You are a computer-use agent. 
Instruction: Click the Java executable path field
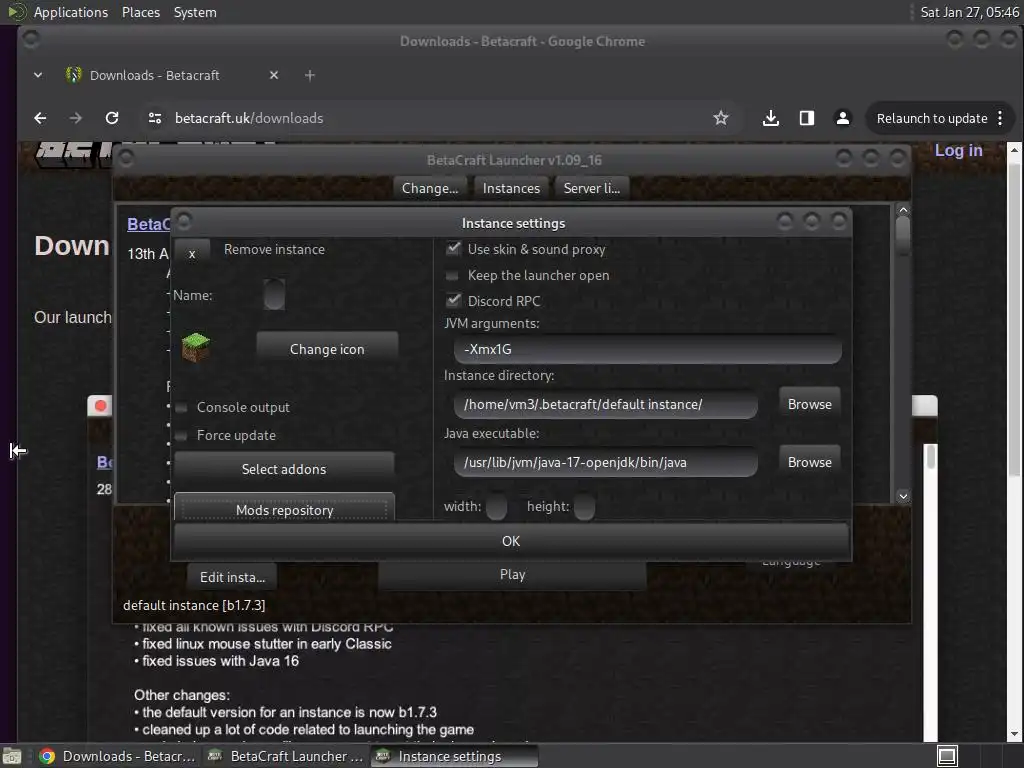tap(605, 462)
